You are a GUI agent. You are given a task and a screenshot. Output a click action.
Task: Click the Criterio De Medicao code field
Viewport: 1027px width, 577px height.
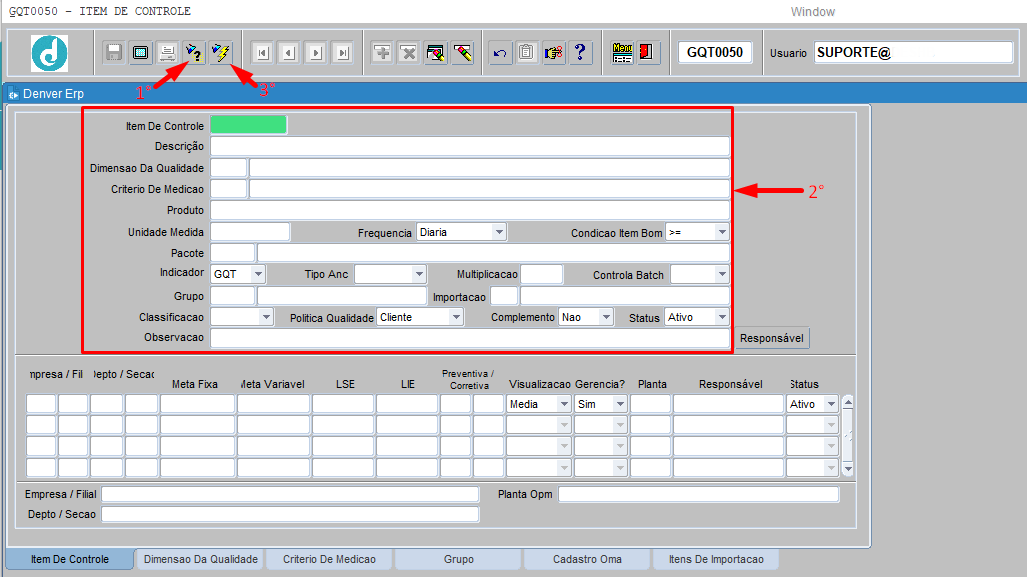[x=228, y=189]
